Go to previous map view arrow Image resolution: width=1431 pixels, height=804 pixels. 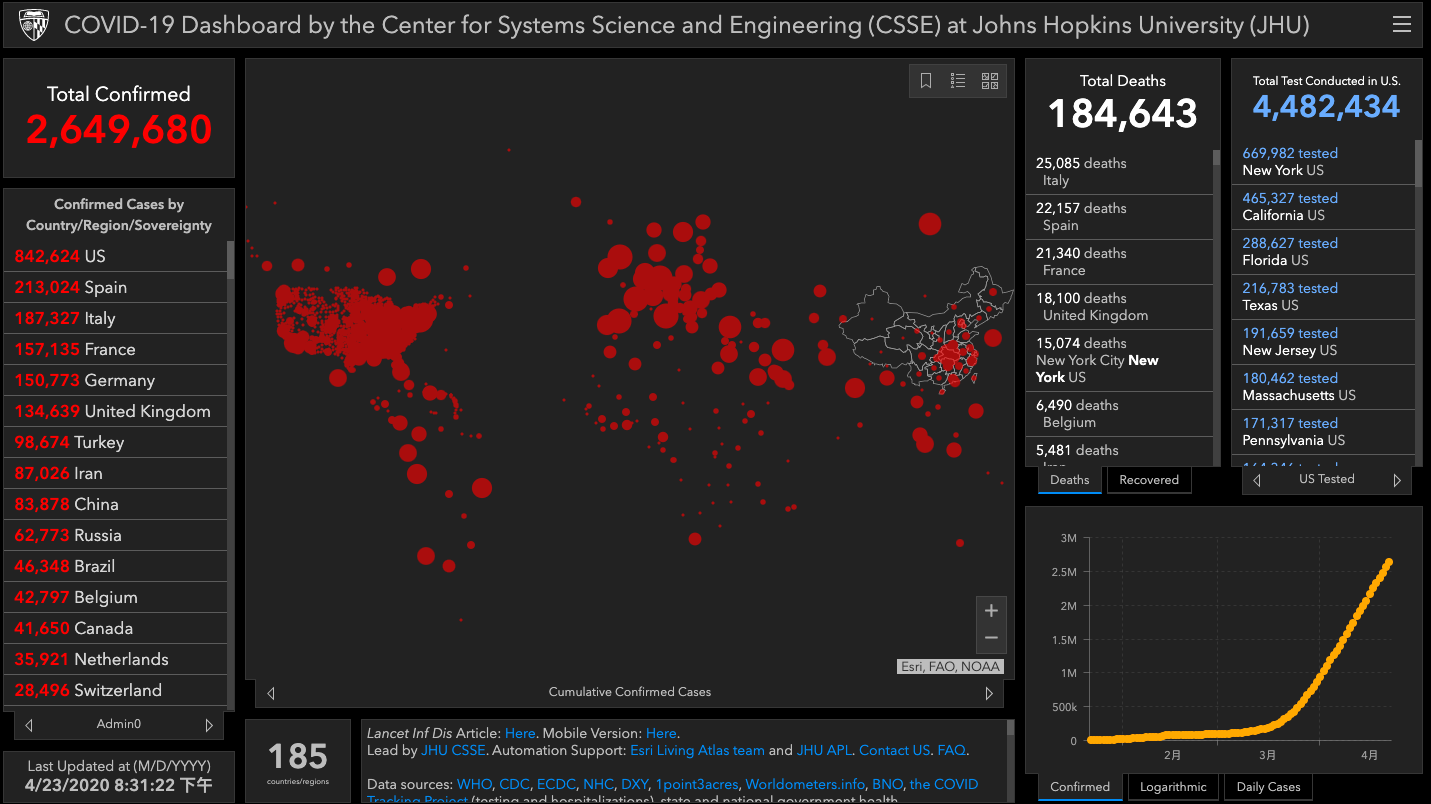click(271, 693)
